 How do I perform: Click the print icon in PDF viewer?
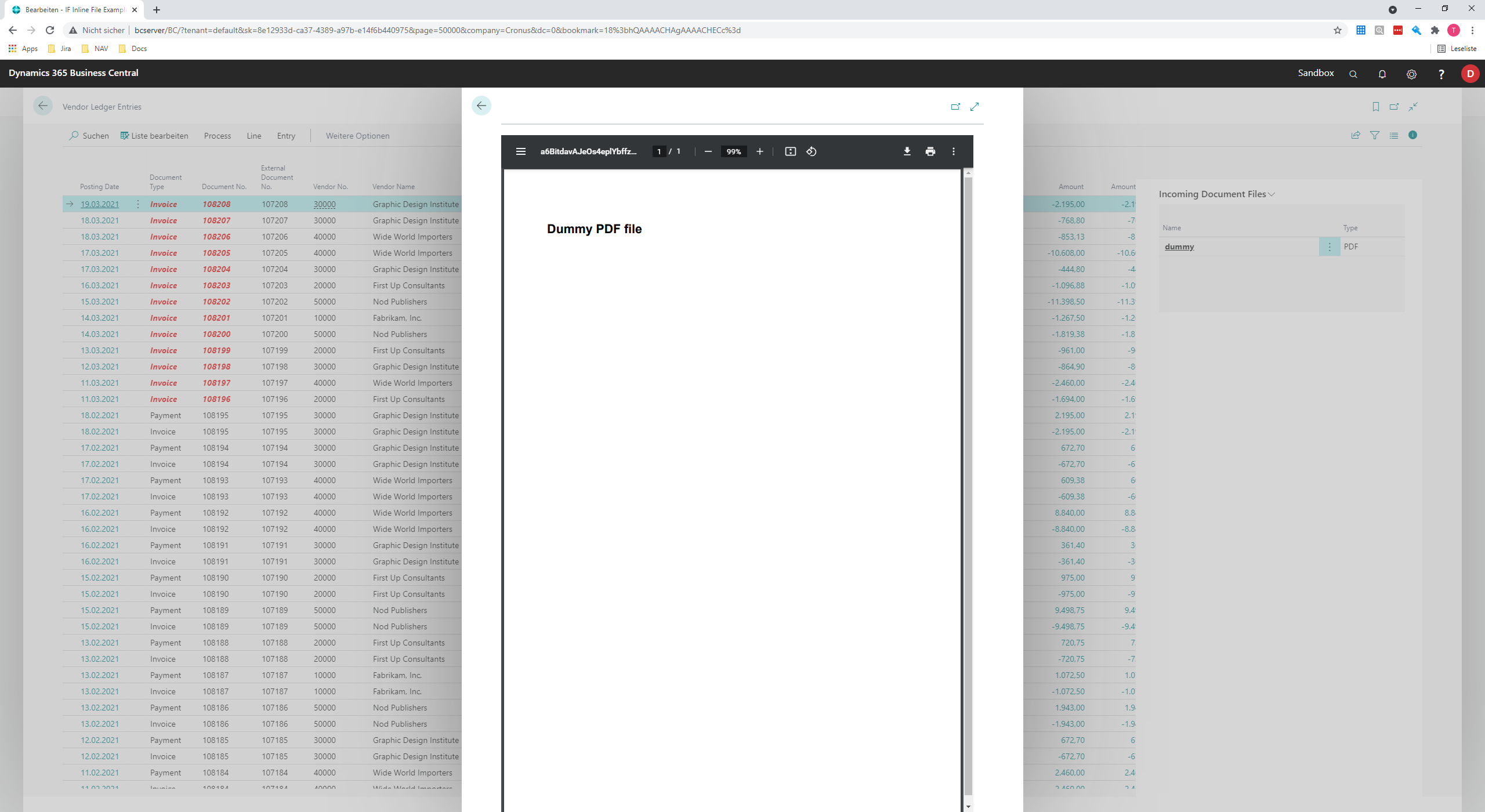point(929,151)
